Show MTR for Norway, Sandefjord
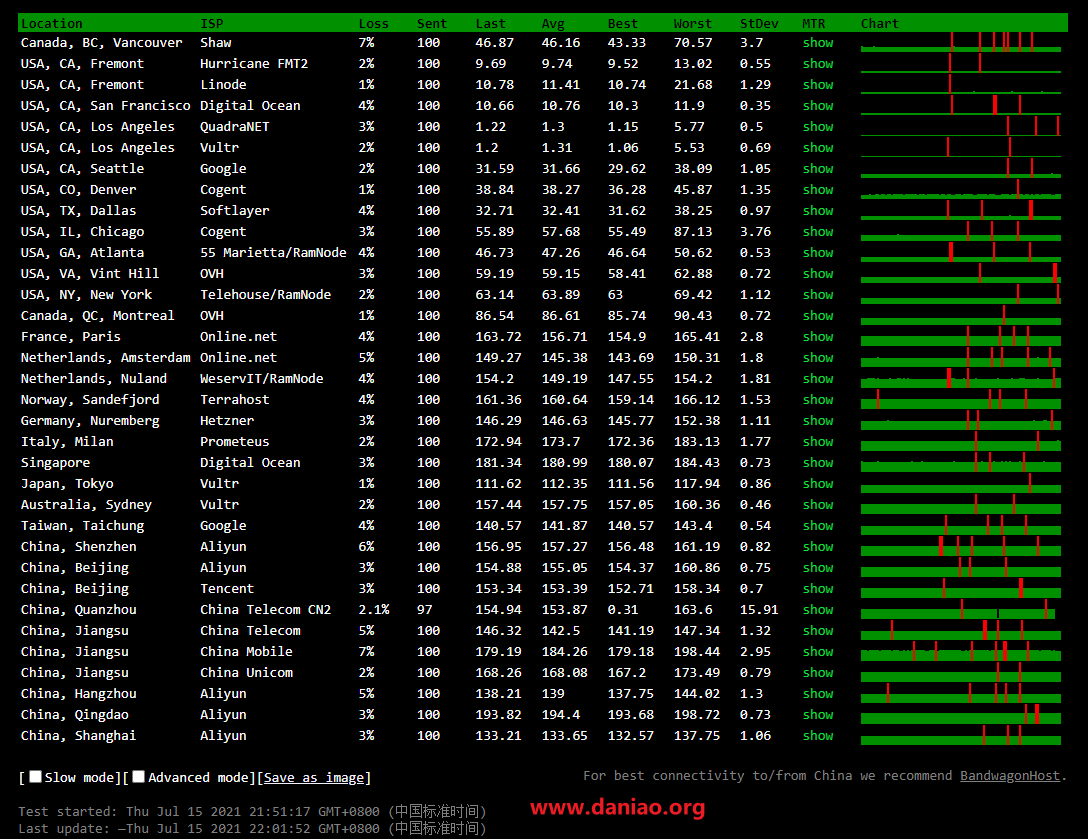The image size is (1088, 839). tap(817, 399)
